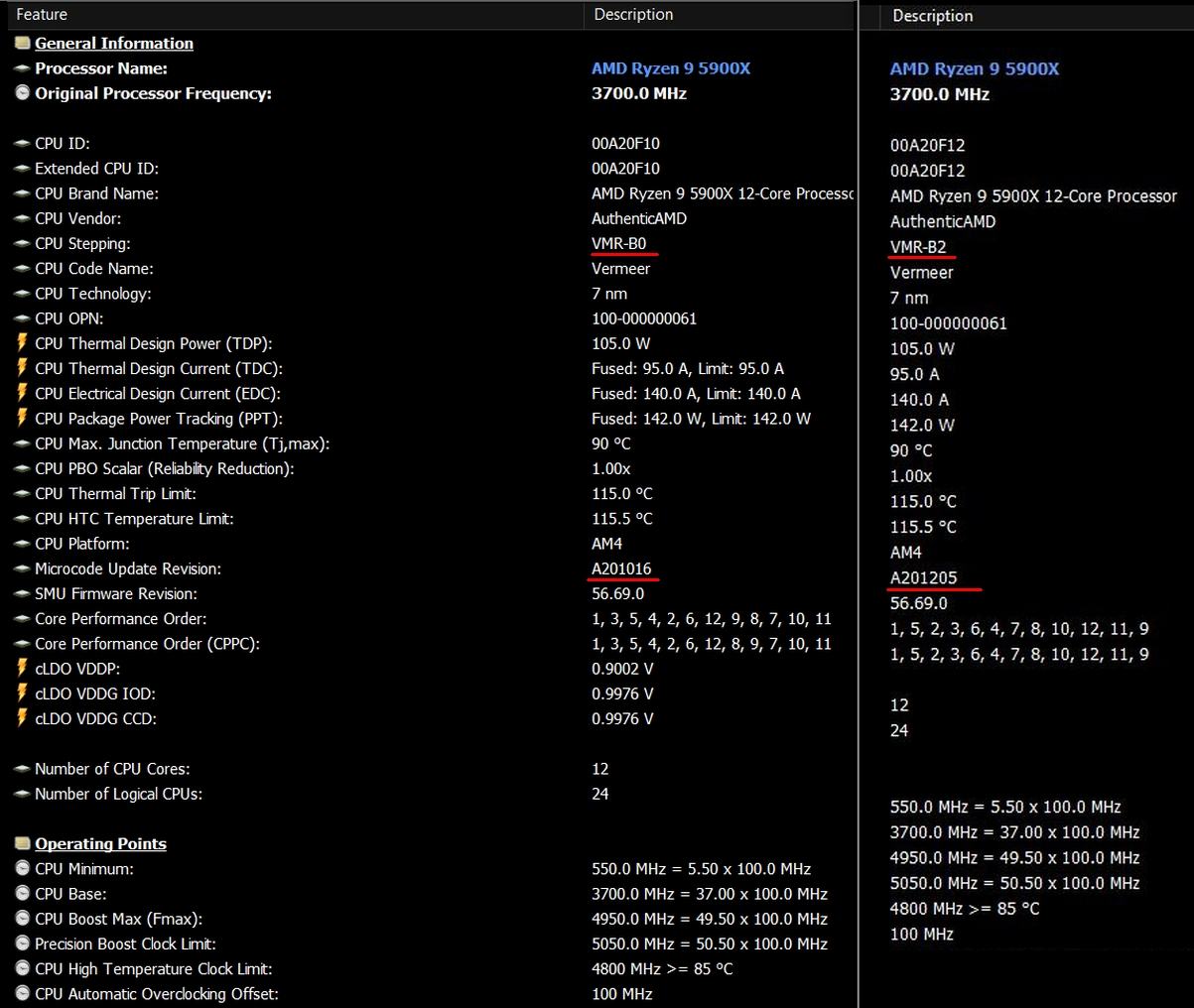The height and width of the screenshot is (1008, 1194).
Task: Select the CPU Technology row label
Action: (x=94, y=294)
